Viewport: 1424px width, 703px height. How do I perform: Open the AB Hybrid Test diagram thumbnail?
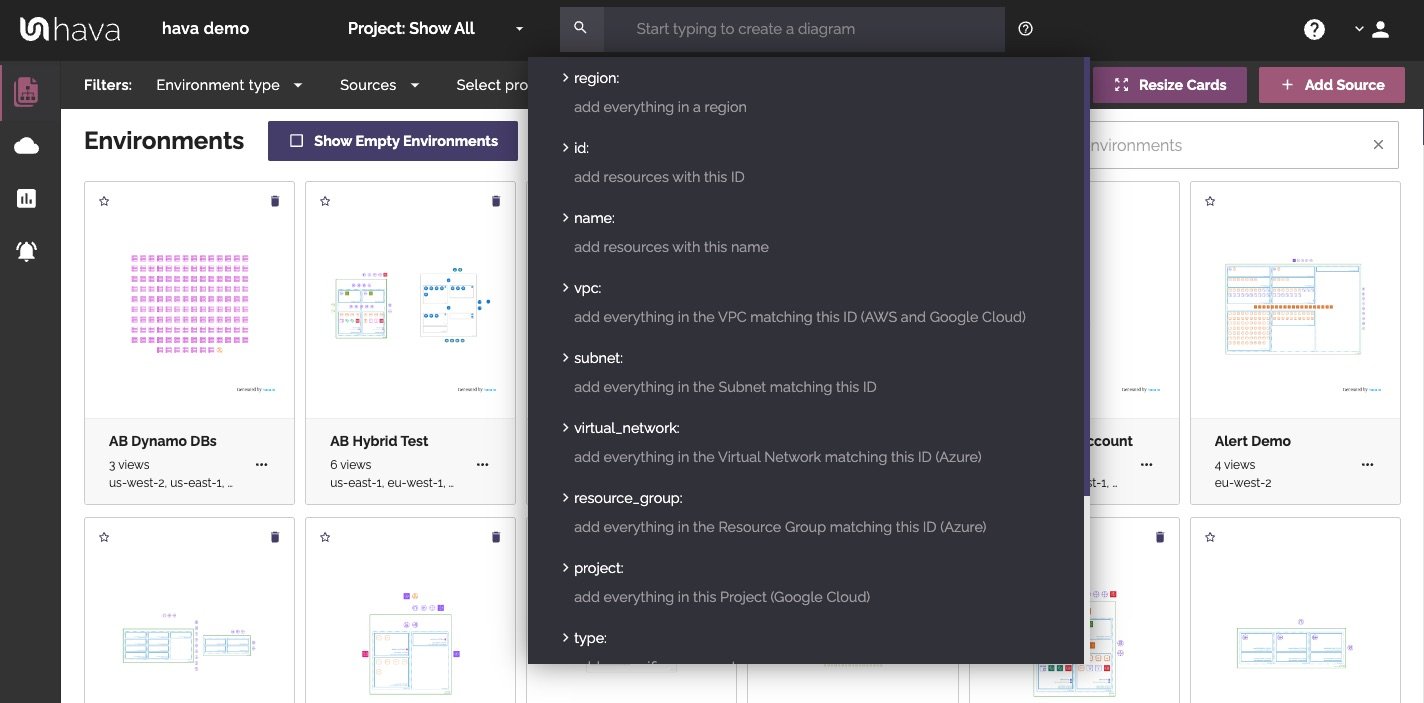[410, 305]
